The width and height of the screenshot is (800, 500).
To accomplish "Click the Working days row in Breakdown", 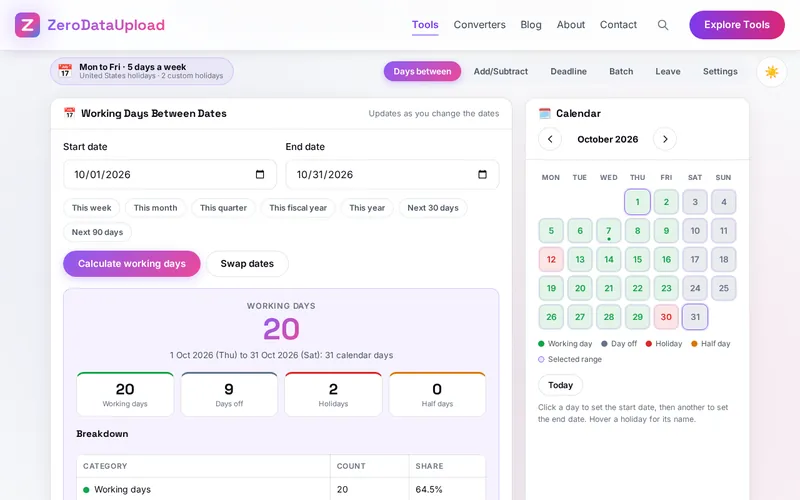I will coord(281,489).
